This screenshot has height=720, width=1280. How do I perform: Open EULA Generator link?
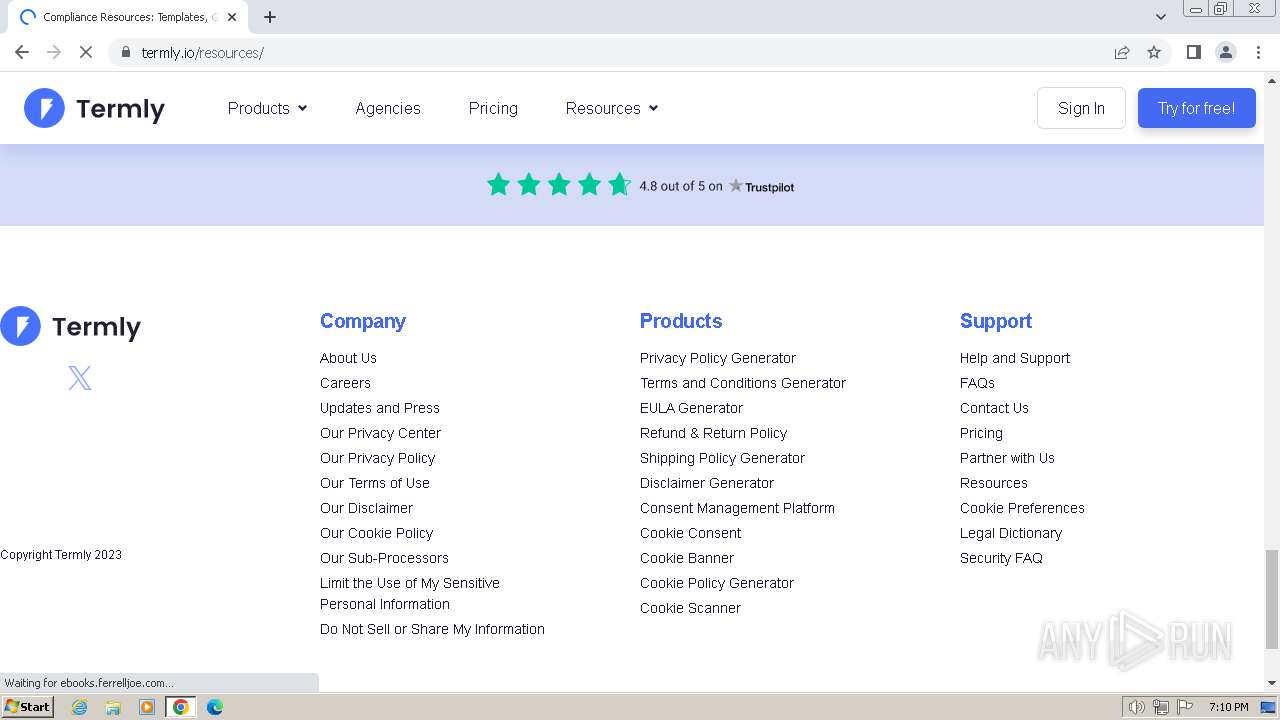691,408
